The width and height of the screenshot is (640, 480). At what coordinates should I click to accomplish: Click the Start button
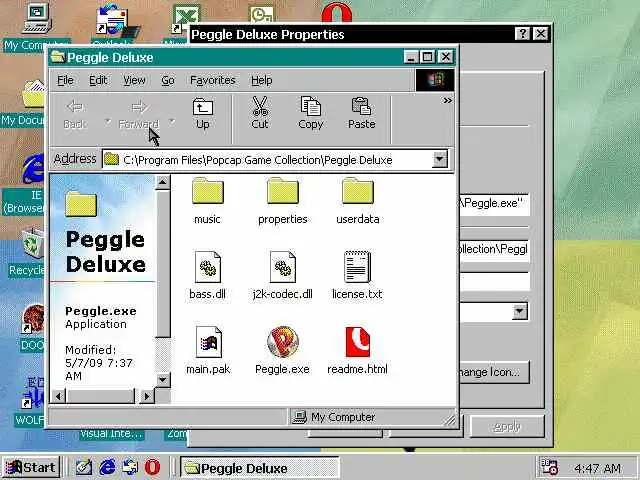point(30,467)
